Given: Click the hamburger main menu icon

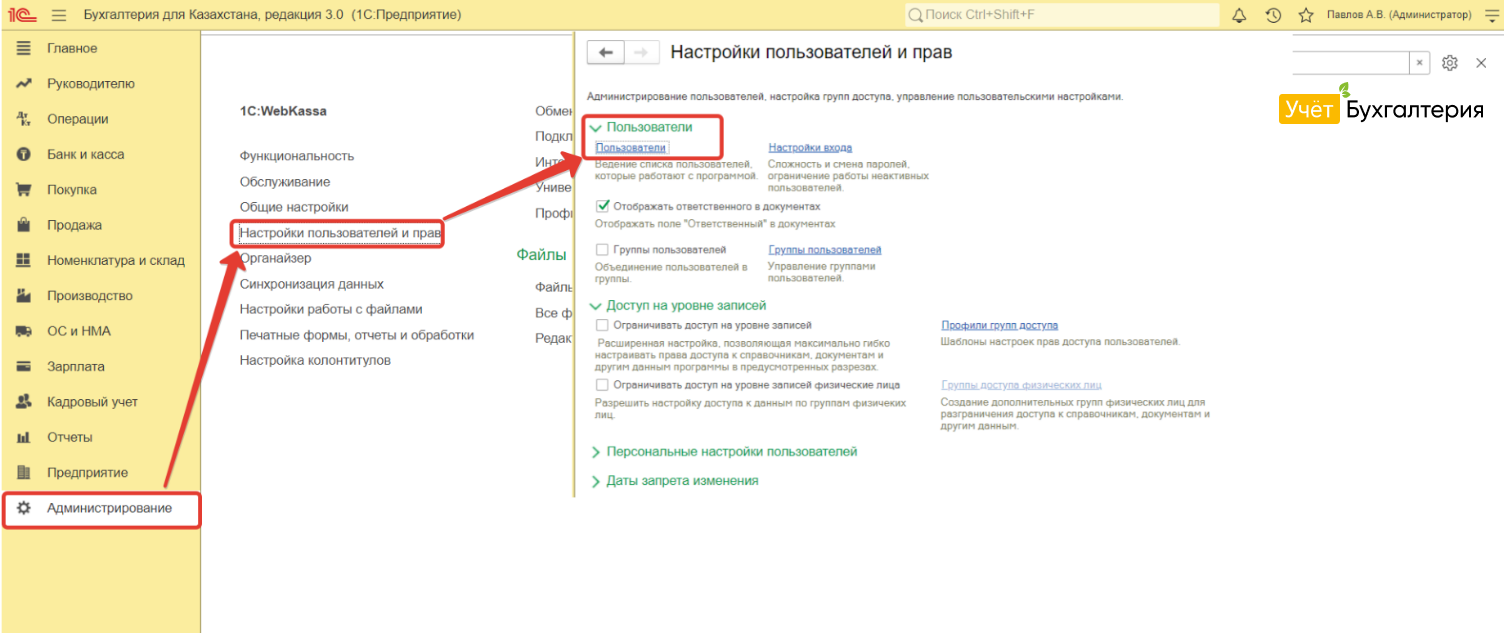Looking at the screenshot, I should (59, 15).
